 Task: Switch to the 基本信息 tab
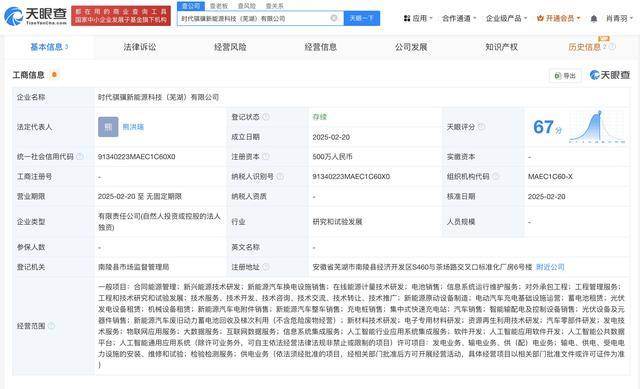point(49,47)
